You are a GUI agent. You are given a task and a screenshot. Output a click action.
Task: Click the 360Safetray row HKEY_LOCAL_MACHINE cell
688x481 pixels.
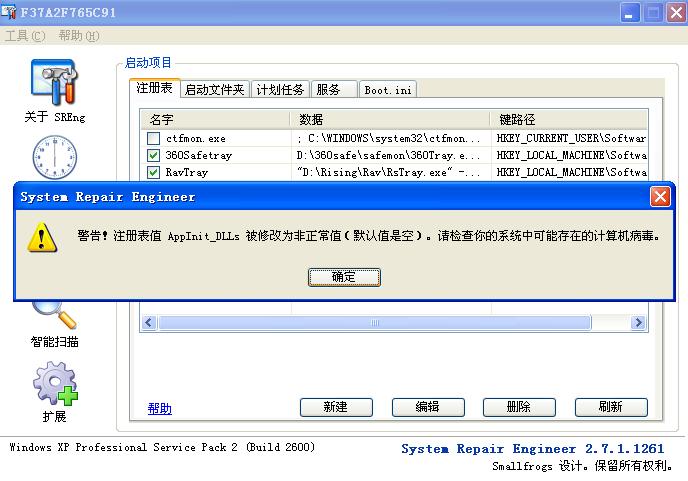[571, 155]
